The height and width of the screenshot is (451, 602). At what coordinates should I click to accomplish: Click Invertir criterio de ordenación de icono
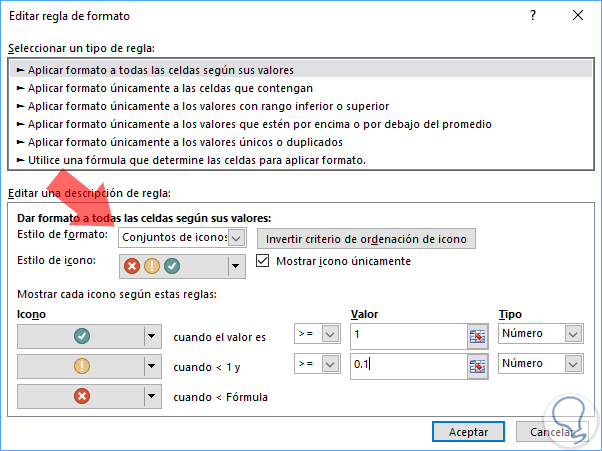coord(365,238)
